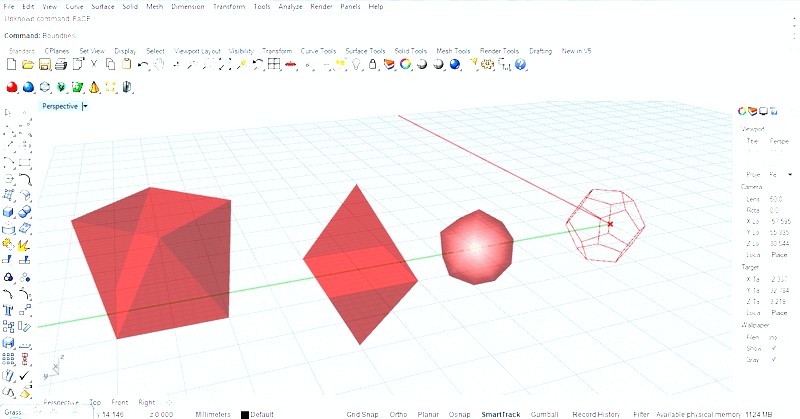
Task: Open a file with the folder icon
Action: (x=28, y=64)
